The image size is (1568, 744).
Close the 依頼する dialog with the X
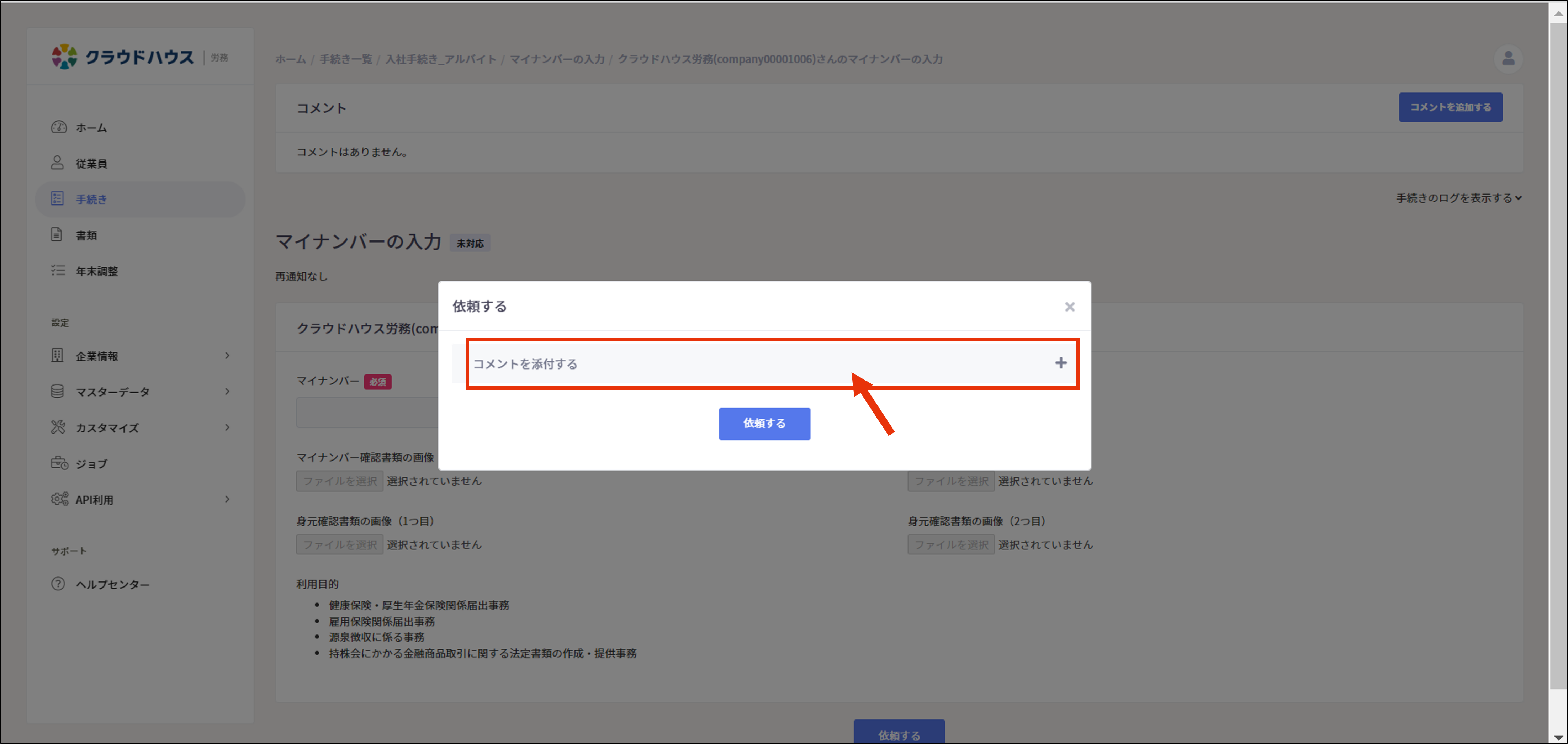point(1070,307)
